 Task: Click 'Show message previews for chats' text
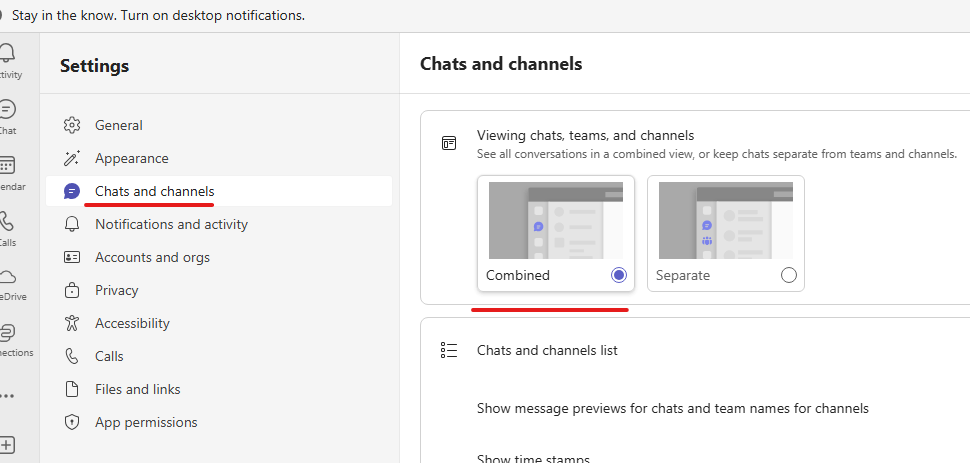pyautogui.click(x=673, y=409)
